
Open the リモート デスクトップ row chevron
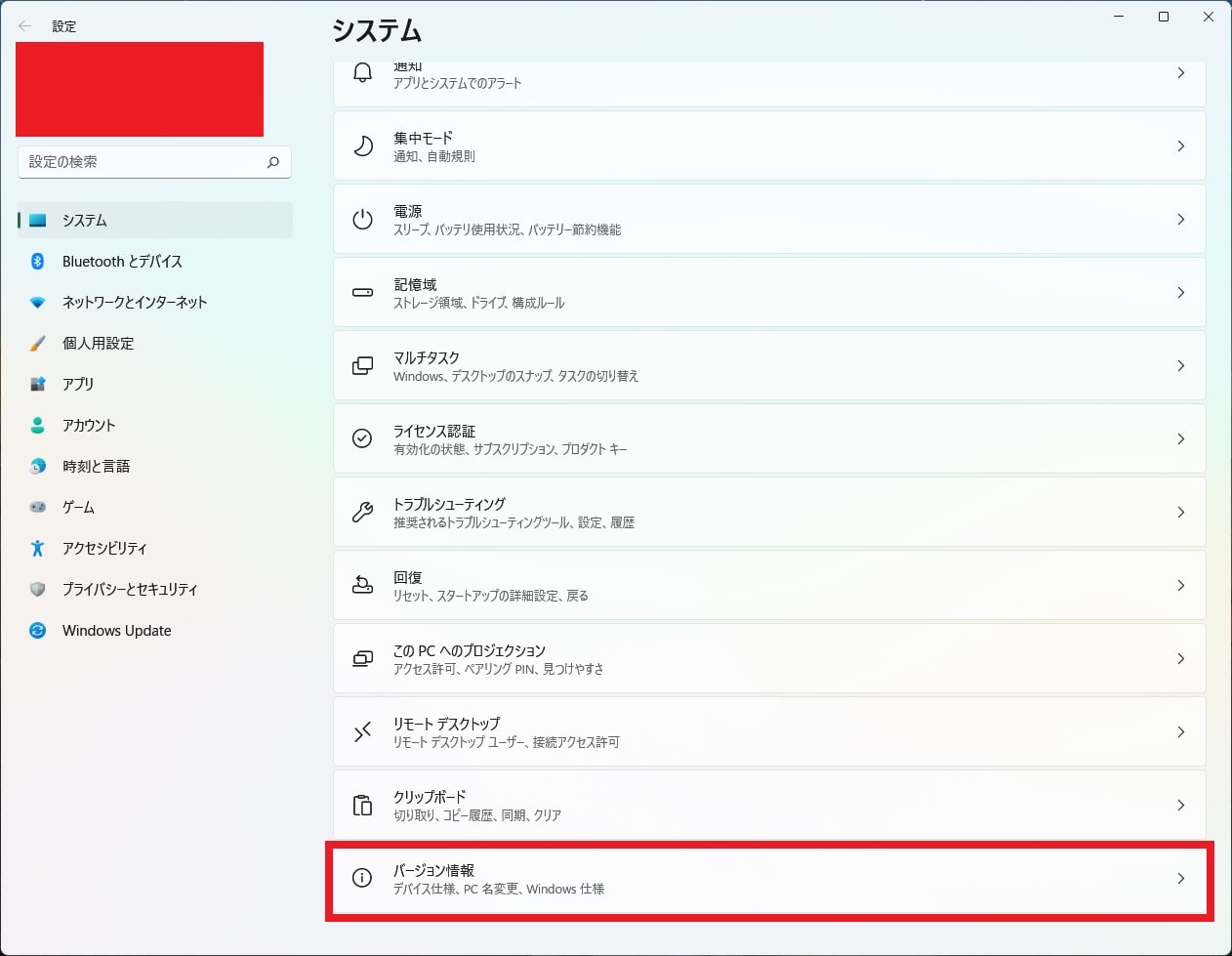click(1180, 731)
